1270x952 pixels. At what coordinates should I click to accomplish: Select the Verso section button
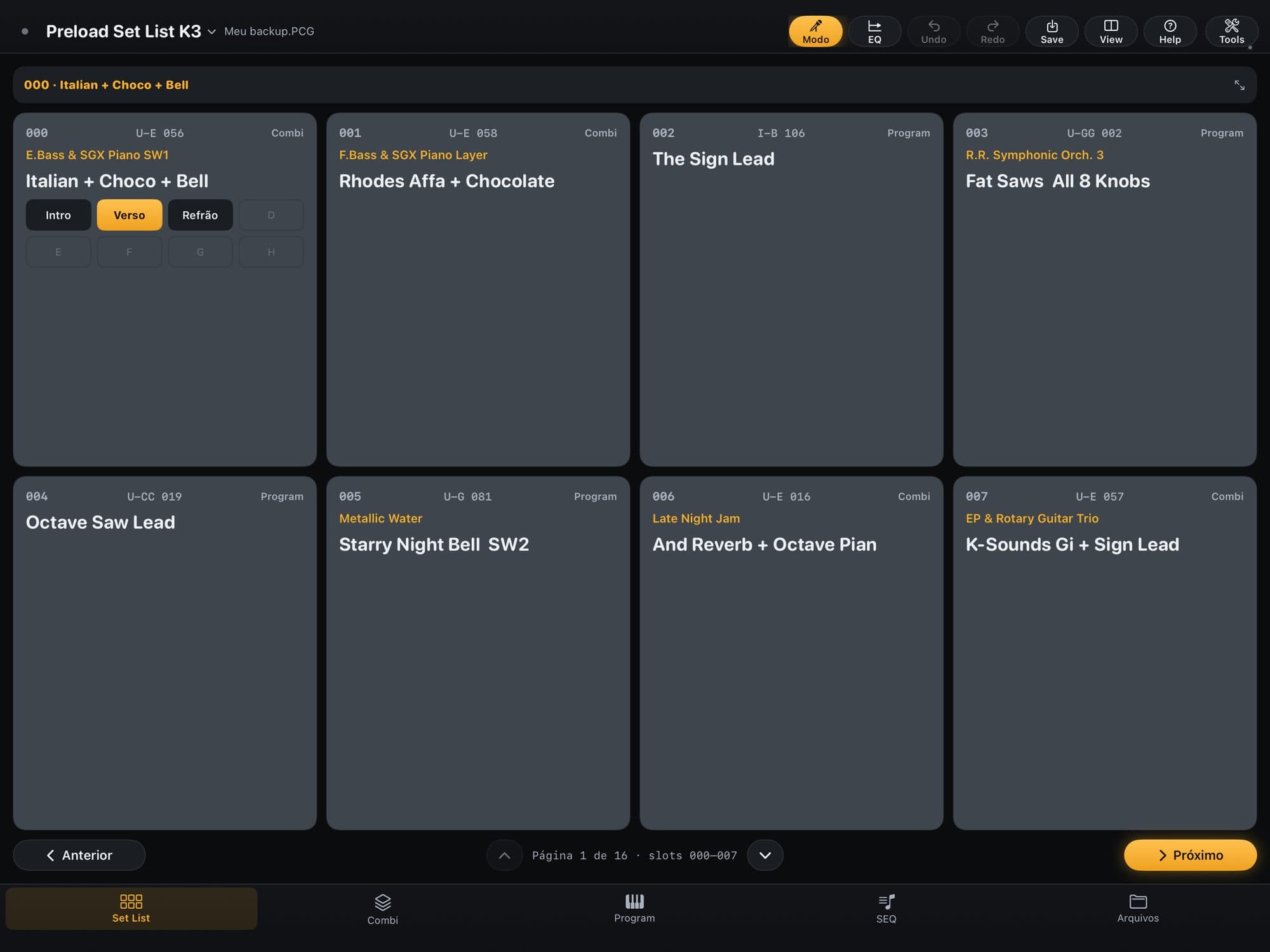coord(130,215)
